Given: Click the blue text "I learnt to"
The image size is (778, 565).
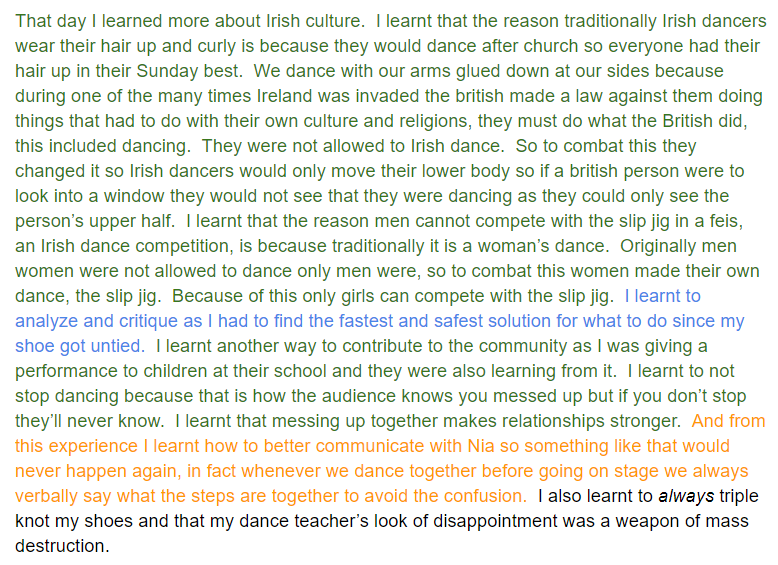Looking at the screenshot, I should [x=662, y=296].
